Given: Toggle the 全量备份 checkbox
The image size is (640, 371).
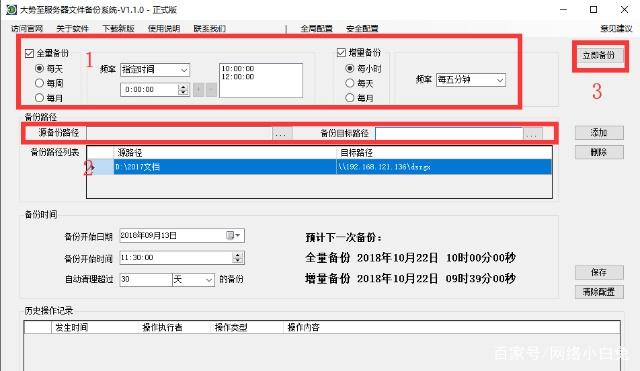Looking at the screenshot, I should point(29,53).
